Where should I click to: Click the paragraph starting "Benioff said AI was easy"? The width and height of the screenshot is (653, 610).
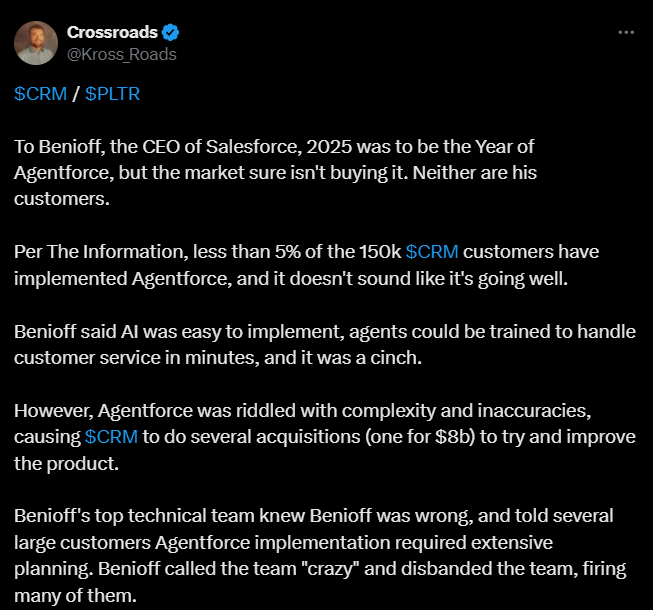[x=325, y=345]
